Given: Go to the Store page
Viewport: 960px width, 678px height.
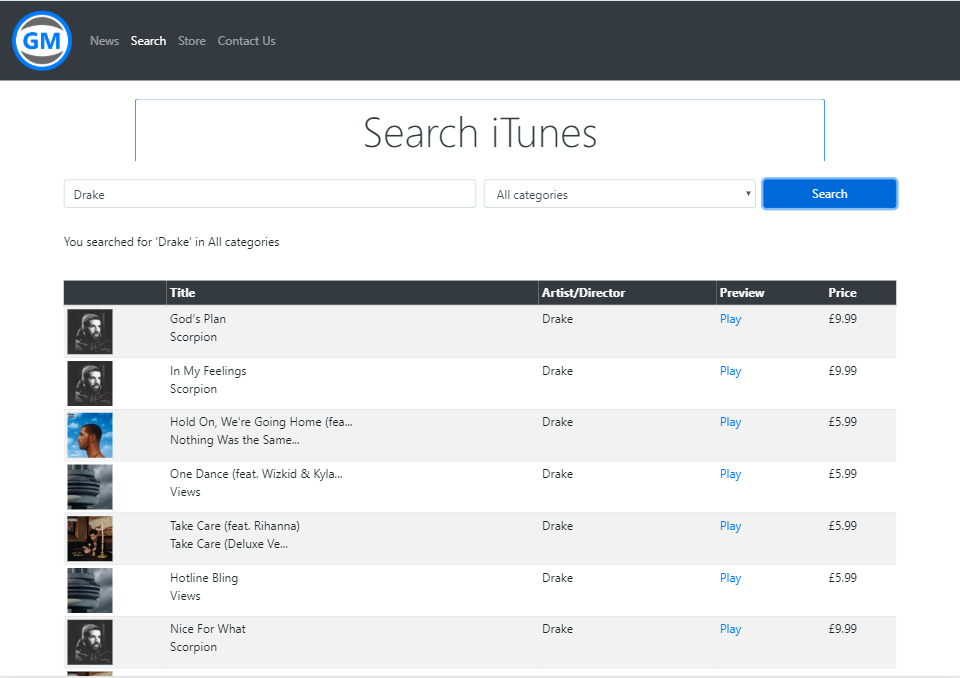Looking at the screenshot, I should 192,41.
